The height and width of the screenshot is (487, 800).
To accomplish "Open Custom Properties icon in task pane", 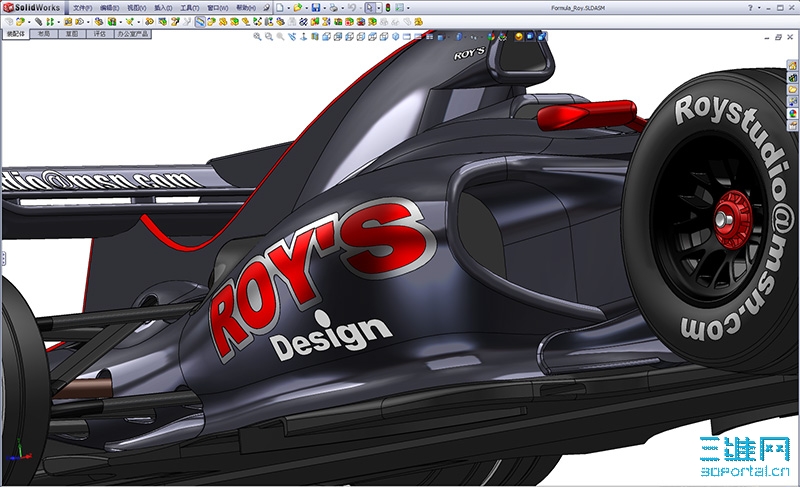I will tap(792, 124).
